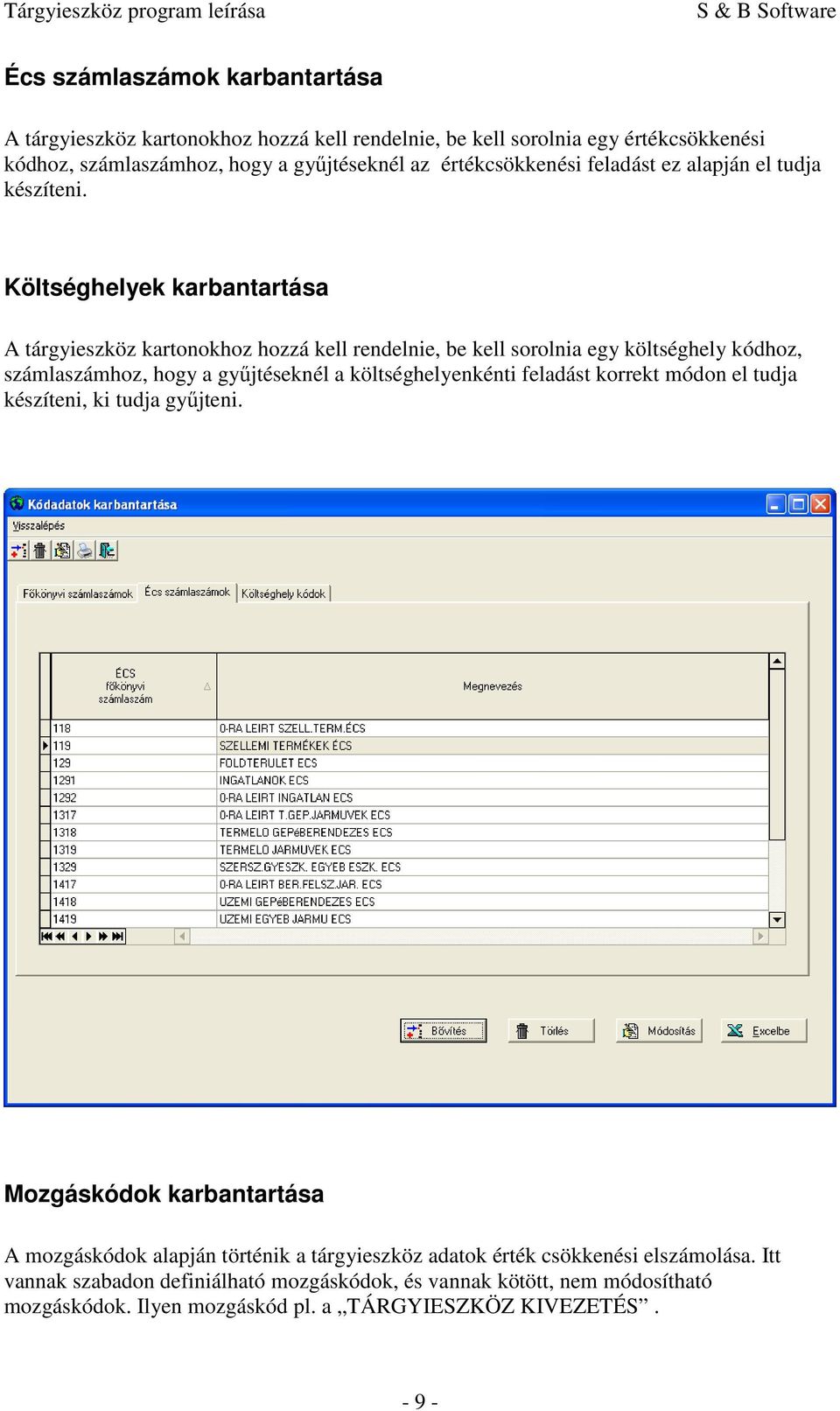The width and height of the screenshot is (840, 1411).
Task: Close the Kódadatok karbantartása window
Action: click(820, 504)
